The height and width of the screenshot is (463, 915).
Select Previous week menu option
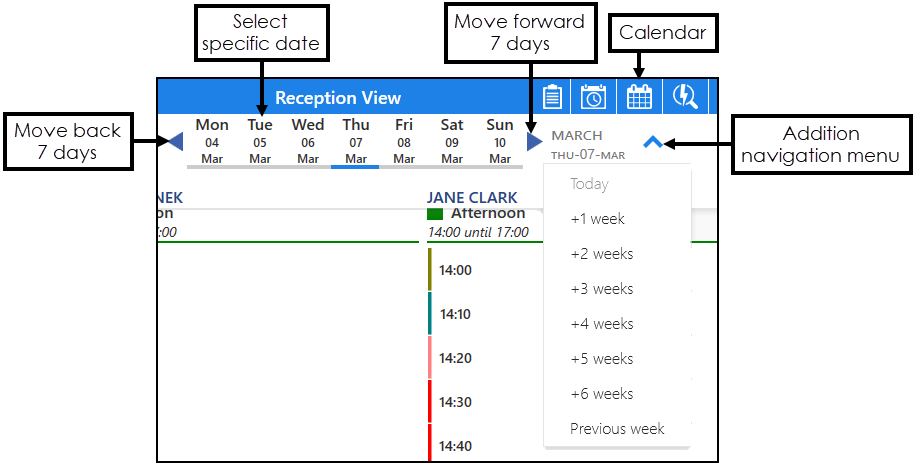pos(617,429)
